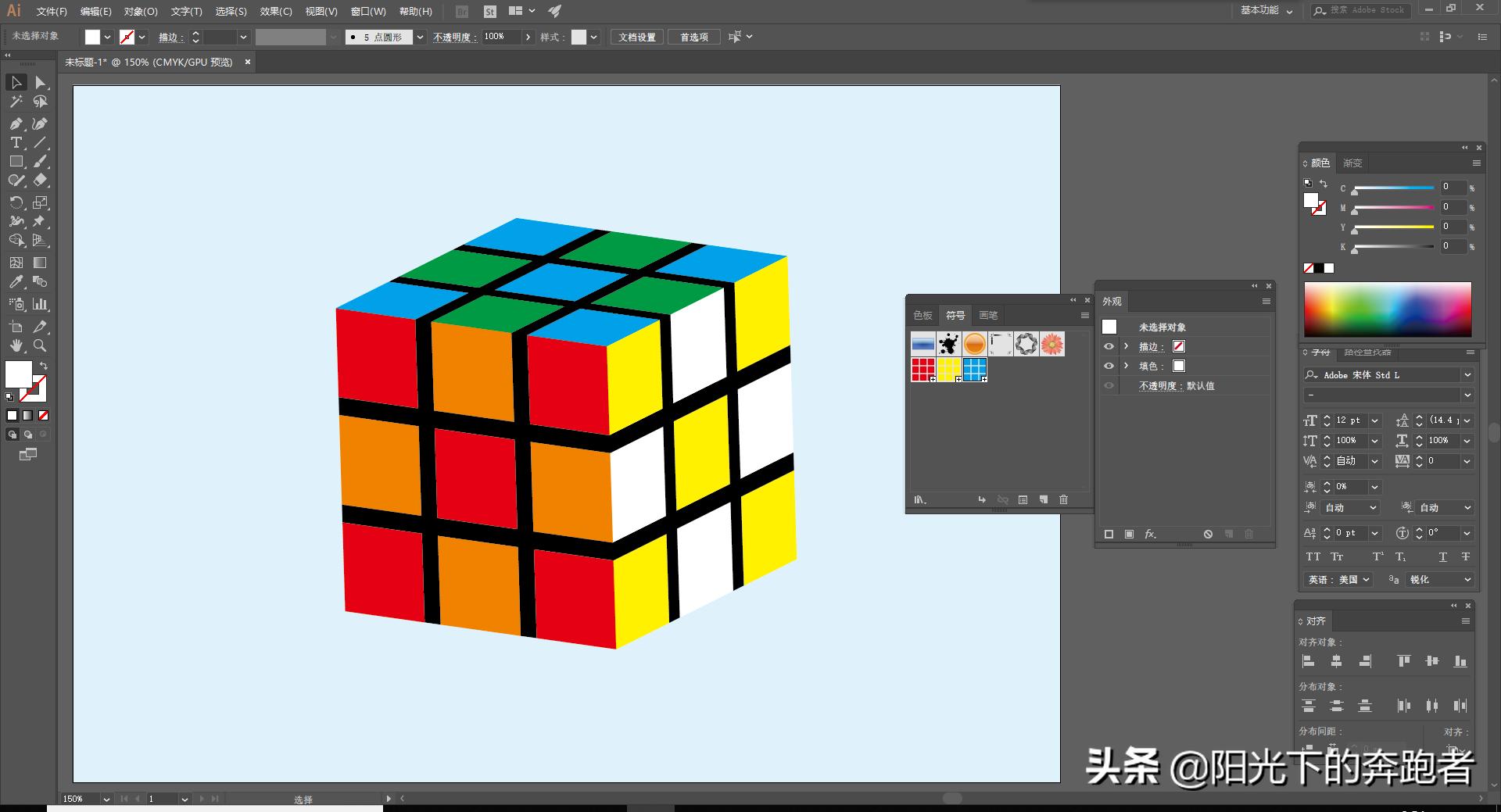Screen dimensions: 1501x812
Task: Select the flower symbol in the Symbols panel
Action: pyautogui.click(x=1051, y=344)
